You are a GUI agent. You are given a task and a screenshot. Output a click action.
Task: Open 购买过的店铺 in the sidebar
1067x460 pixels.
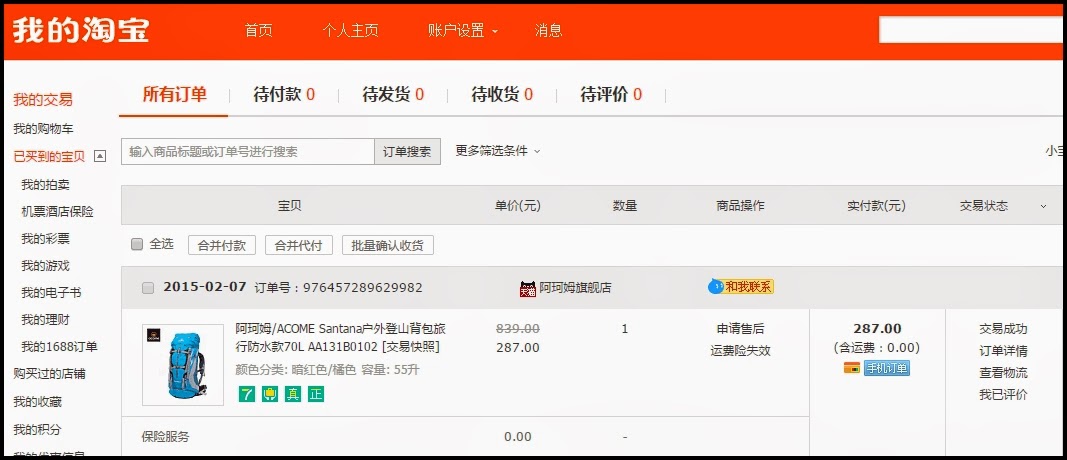tap(49, 374)
